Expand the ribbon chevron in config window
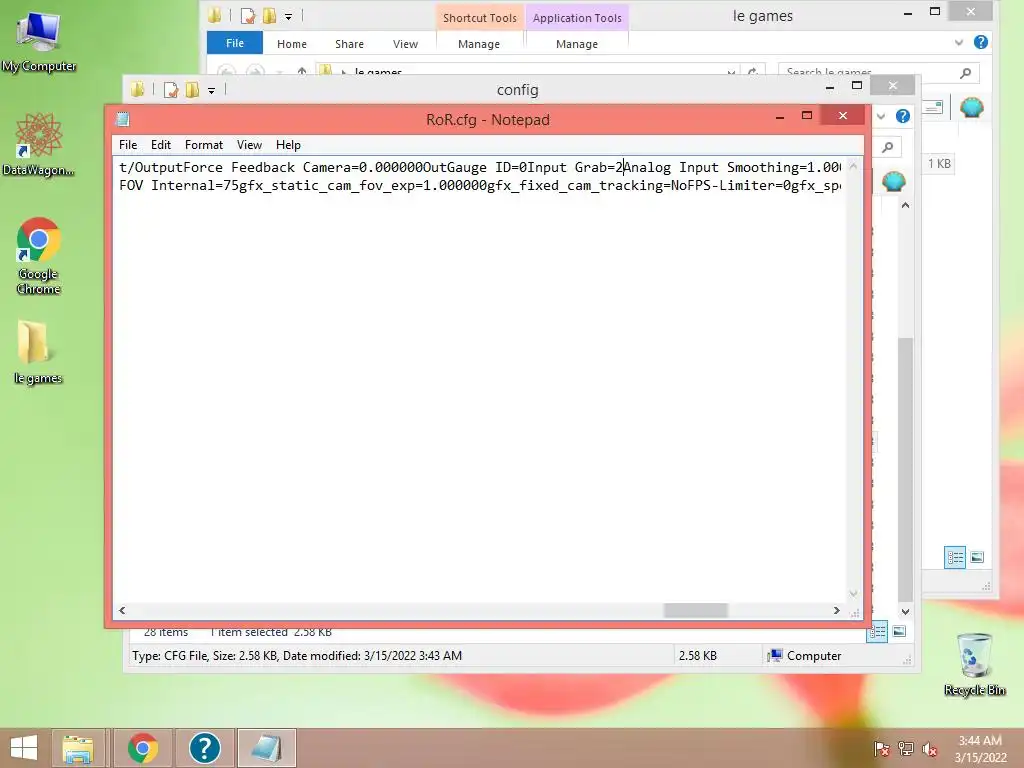The width and height of the screenshot is (1024, 768). [881, 116]
